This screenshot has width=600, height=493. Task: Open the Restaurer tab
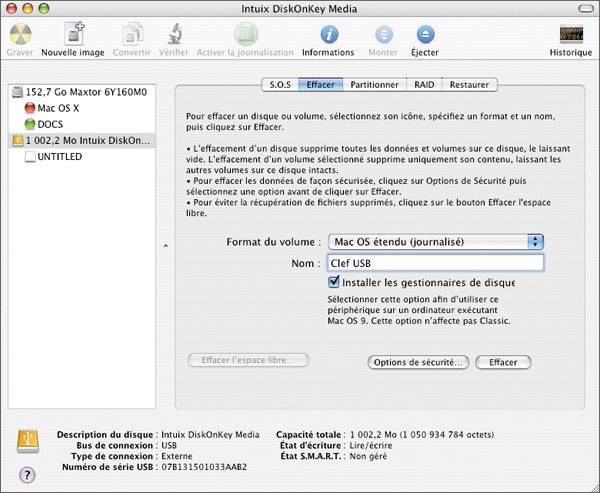(470, 85)
